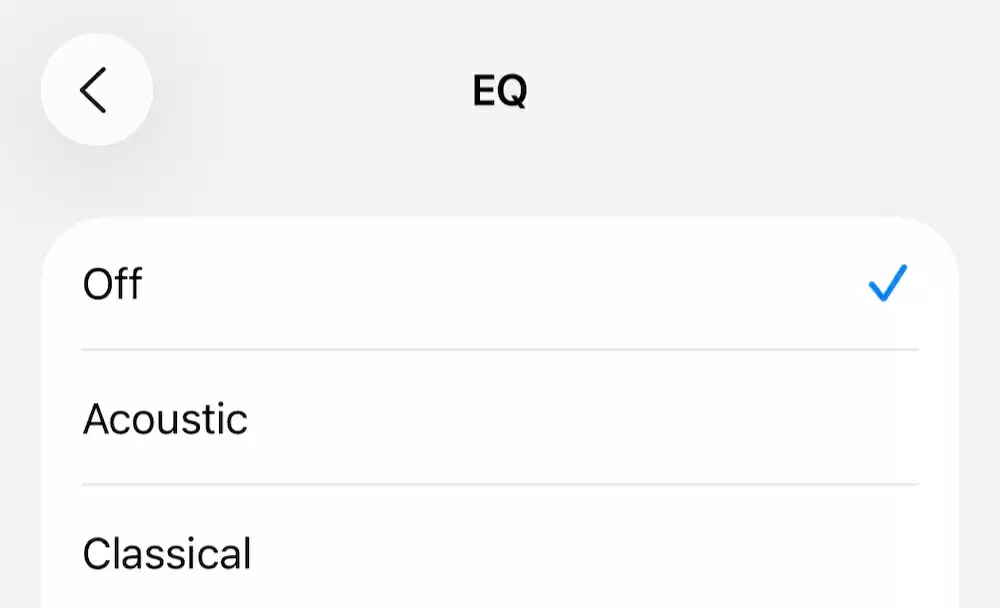Click the Classical label text
Viewport: 1000px width, 608px height.
coord(167,553)
